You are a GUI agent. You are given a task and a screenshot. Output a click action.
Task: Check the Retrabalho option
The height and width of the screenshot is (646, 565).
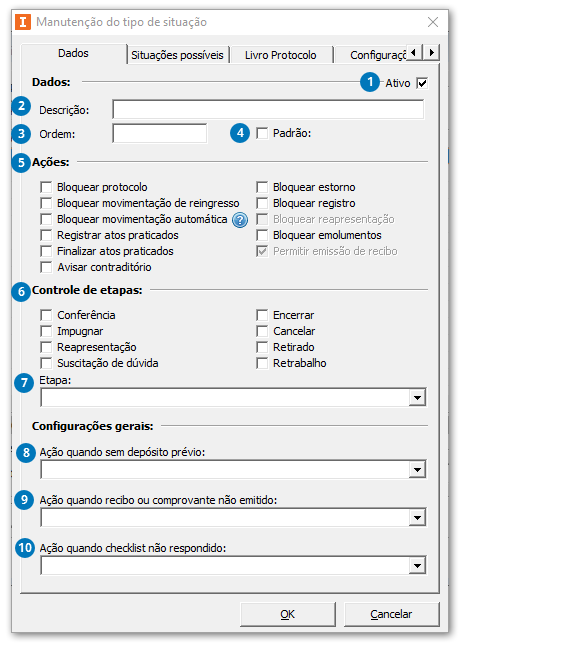click(x=262, y=363)
